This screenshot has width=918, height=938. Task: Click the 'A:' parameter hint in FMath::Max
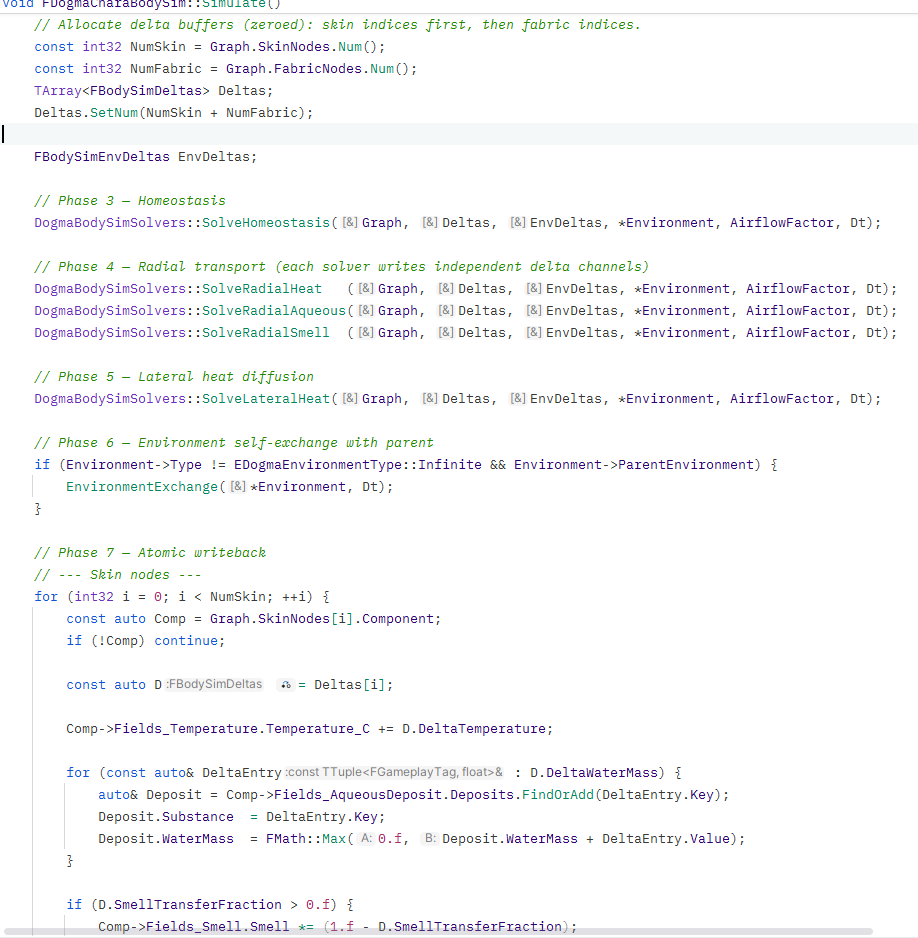tap(366, 839)
